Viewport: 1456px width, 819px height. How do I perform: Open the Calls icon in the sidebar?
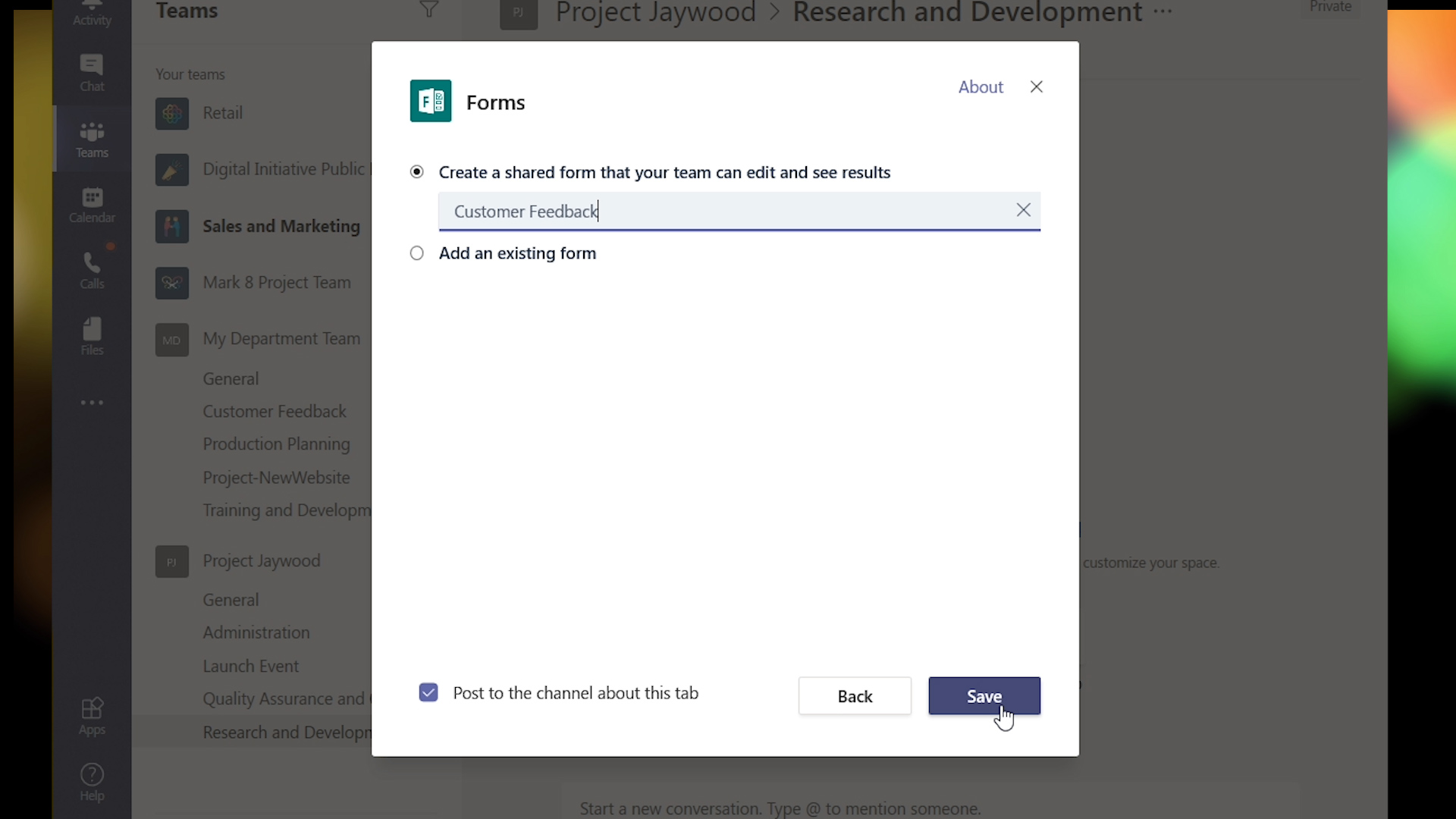[x=92, y=271]
